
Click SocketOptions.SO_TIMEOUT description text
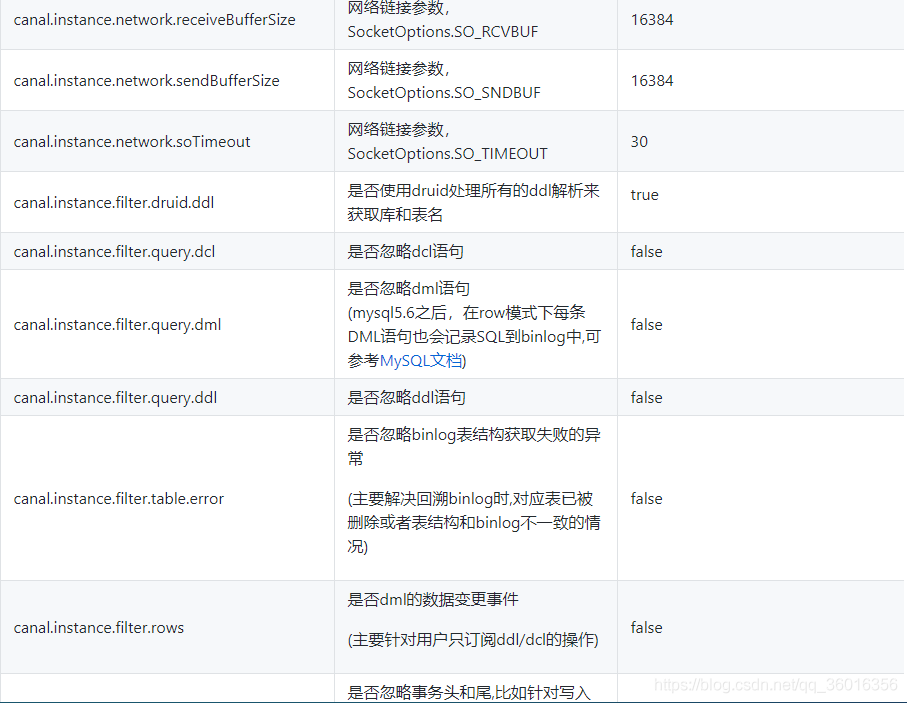(x=447, y=154)
